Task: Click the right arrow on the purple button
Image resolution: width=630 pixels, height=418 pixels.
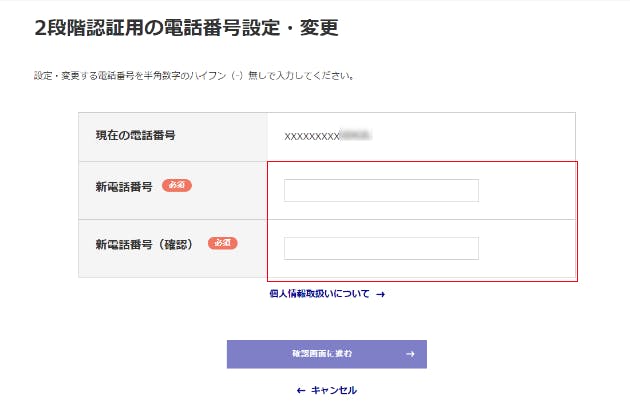Action: pyautogui.click(x=410, y=354)
